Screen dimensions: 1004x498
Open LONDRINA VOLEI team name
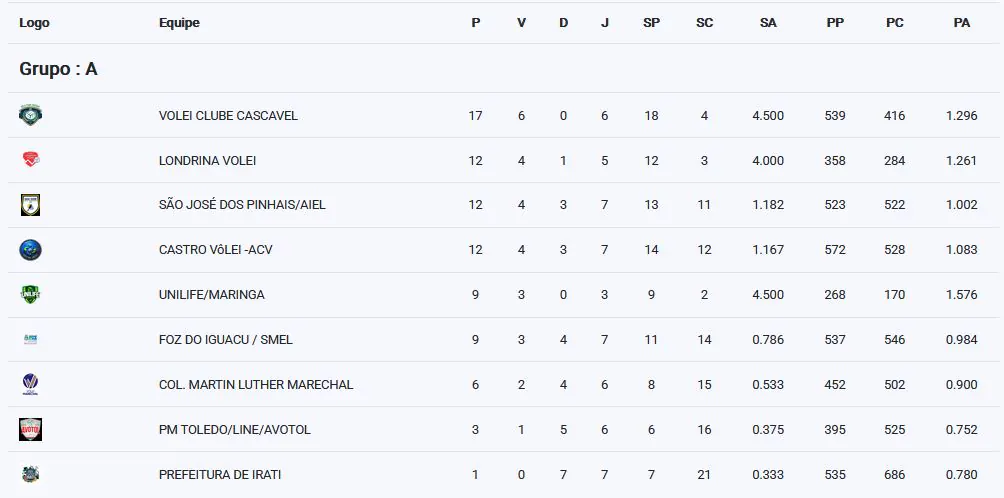(207, 161)
